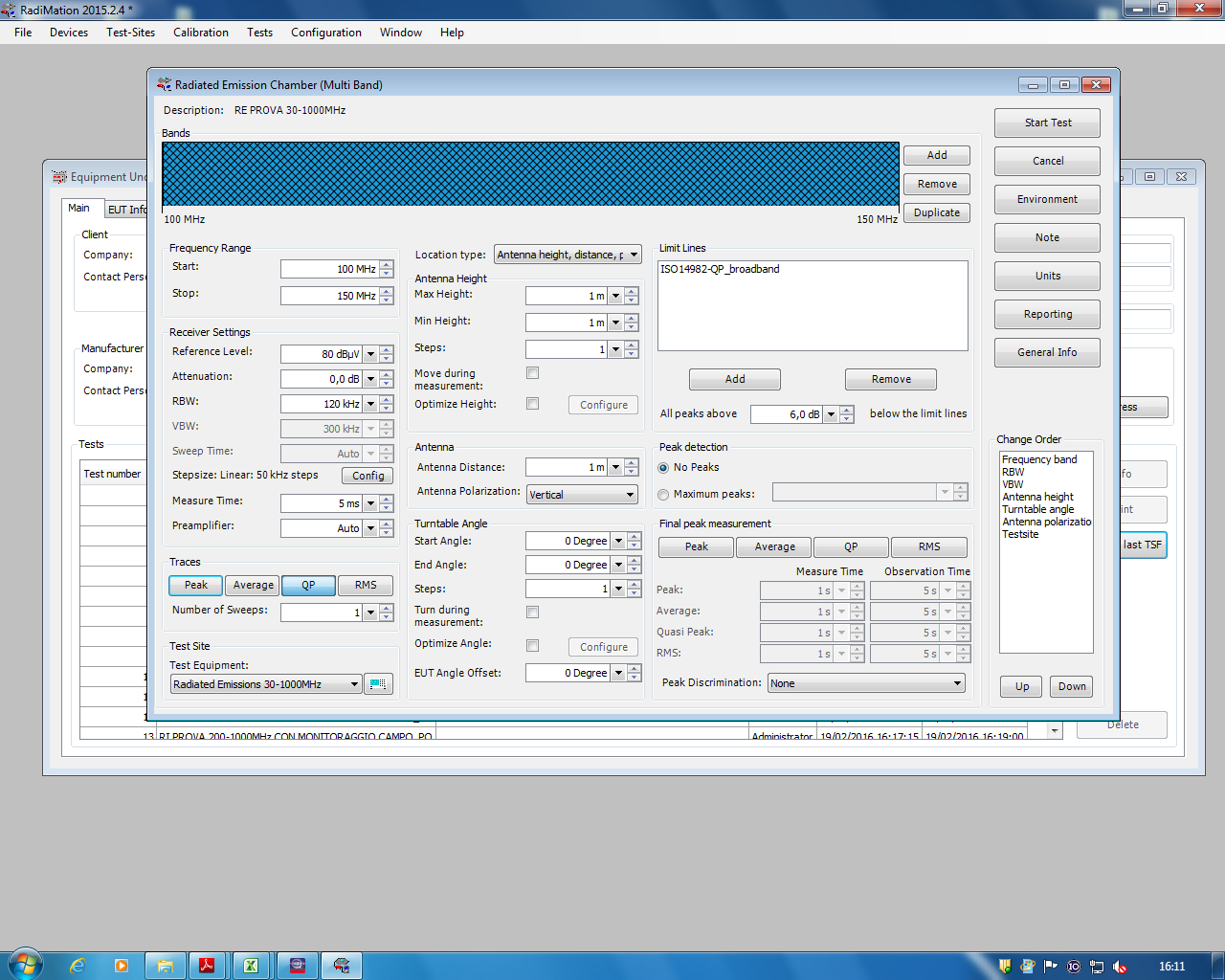Enable Turn during measurement checkbox
This screenshot has width=1225, height=980.
point(533,612)
